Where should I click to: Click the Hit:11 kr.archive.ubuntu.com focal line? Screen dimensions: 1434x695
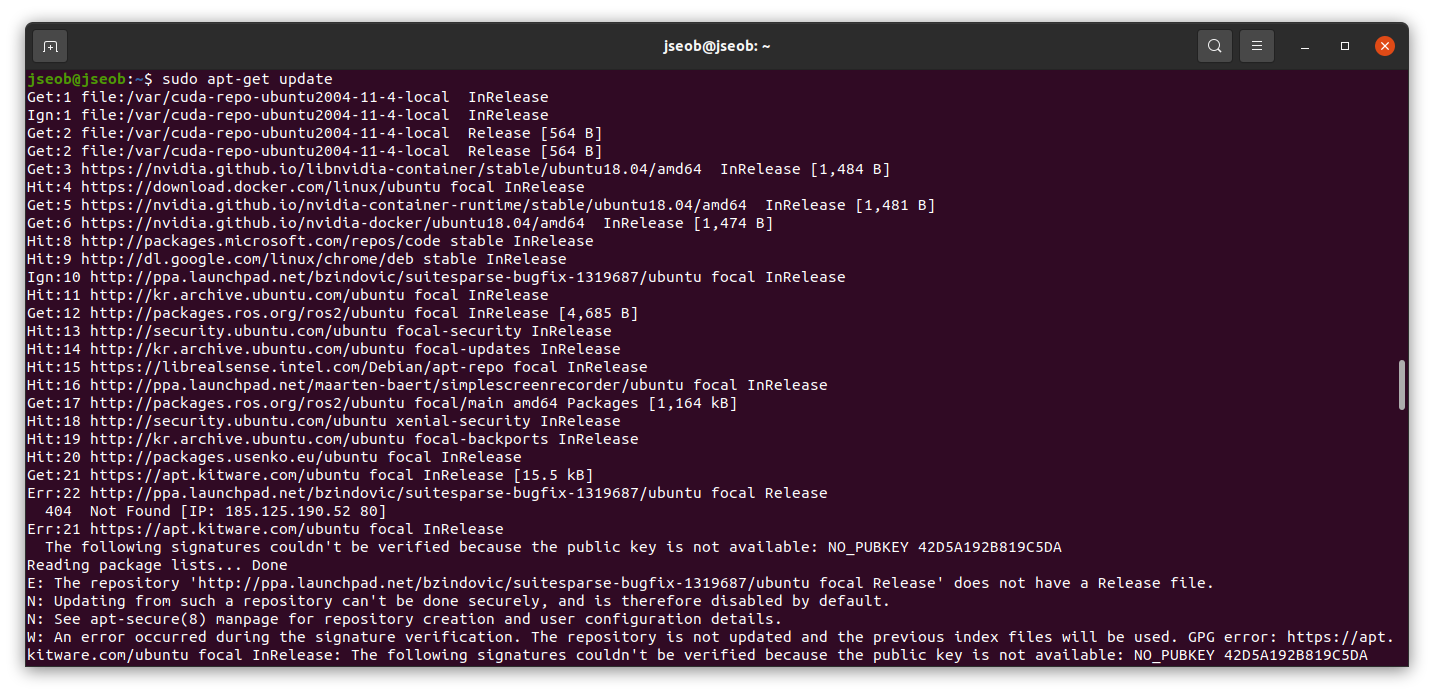click(288, 295)
